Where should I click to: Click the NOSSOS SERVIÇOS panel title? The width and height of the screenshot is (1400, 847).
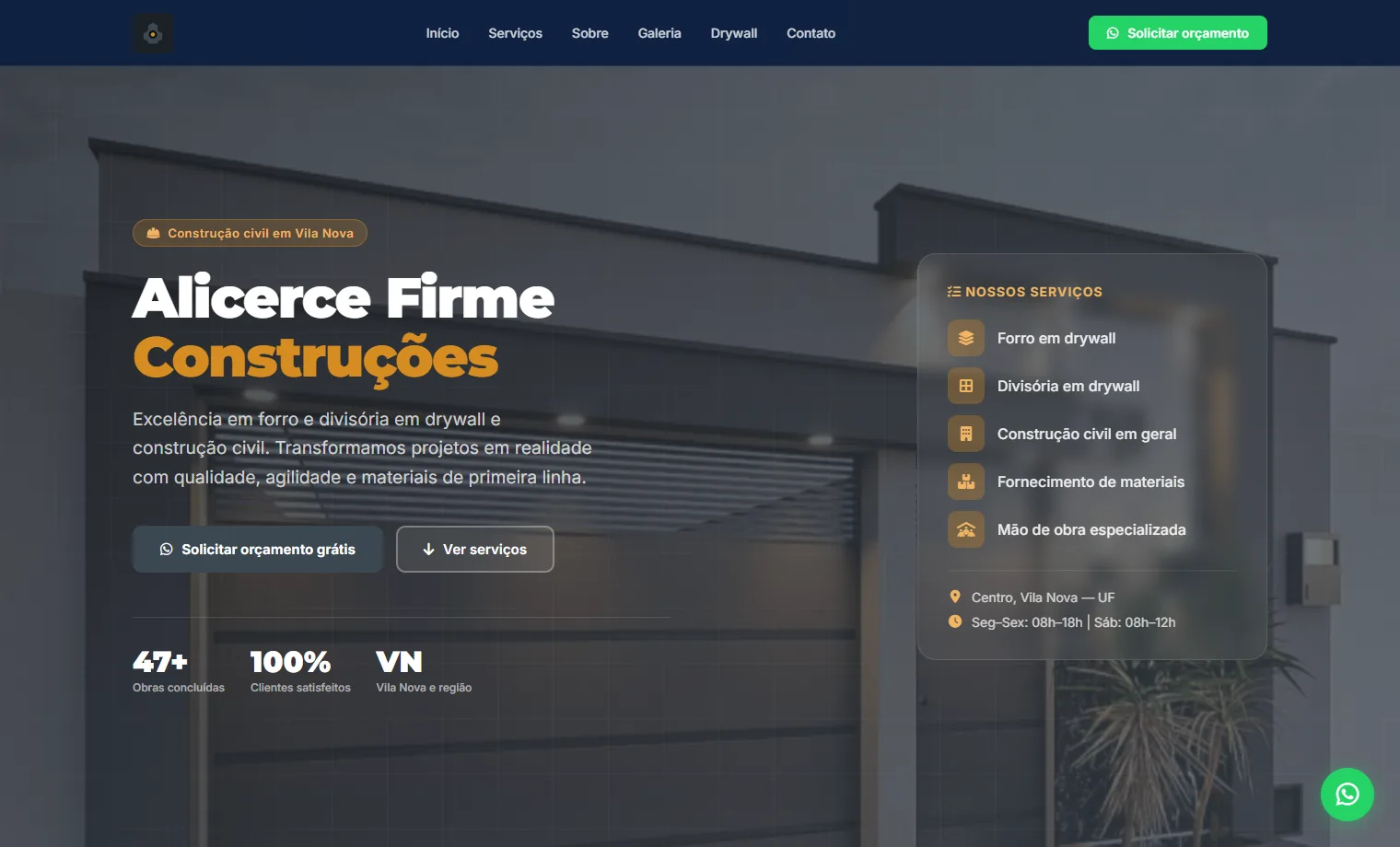click(x=1033, y=292)
